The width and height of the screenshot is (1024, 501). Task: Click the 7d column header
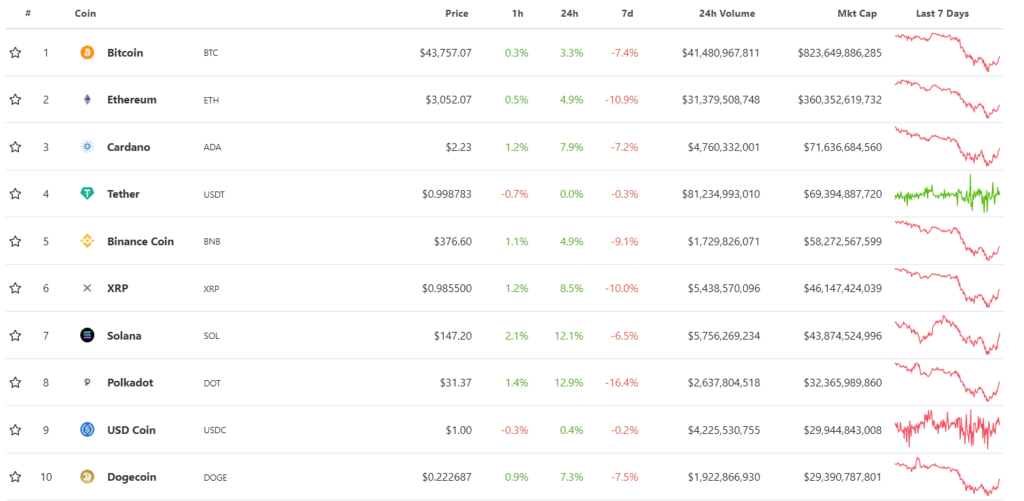click(626, 14)
